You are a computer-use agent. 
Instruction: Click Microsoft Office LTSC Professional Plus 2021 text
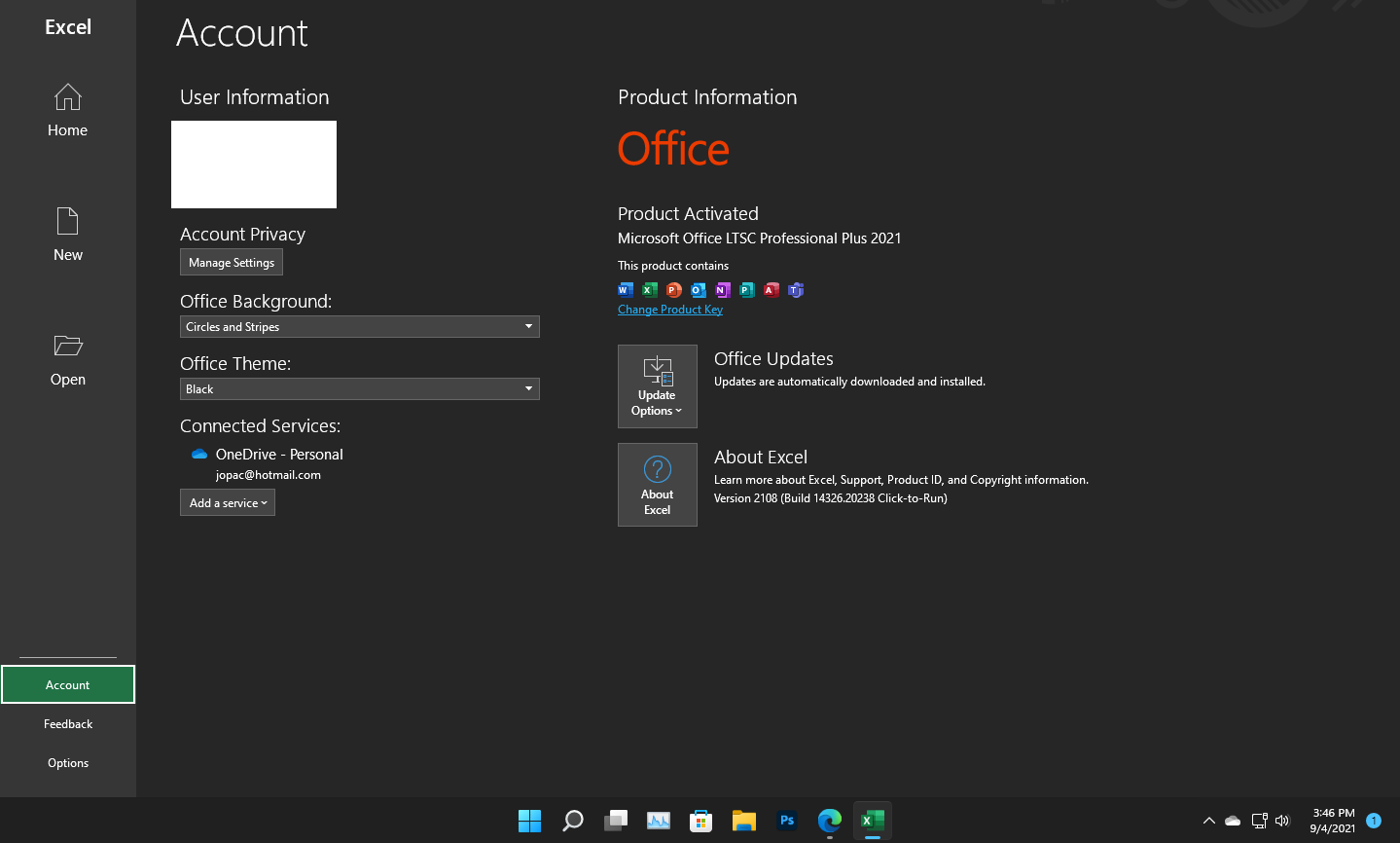pos(760,238)
